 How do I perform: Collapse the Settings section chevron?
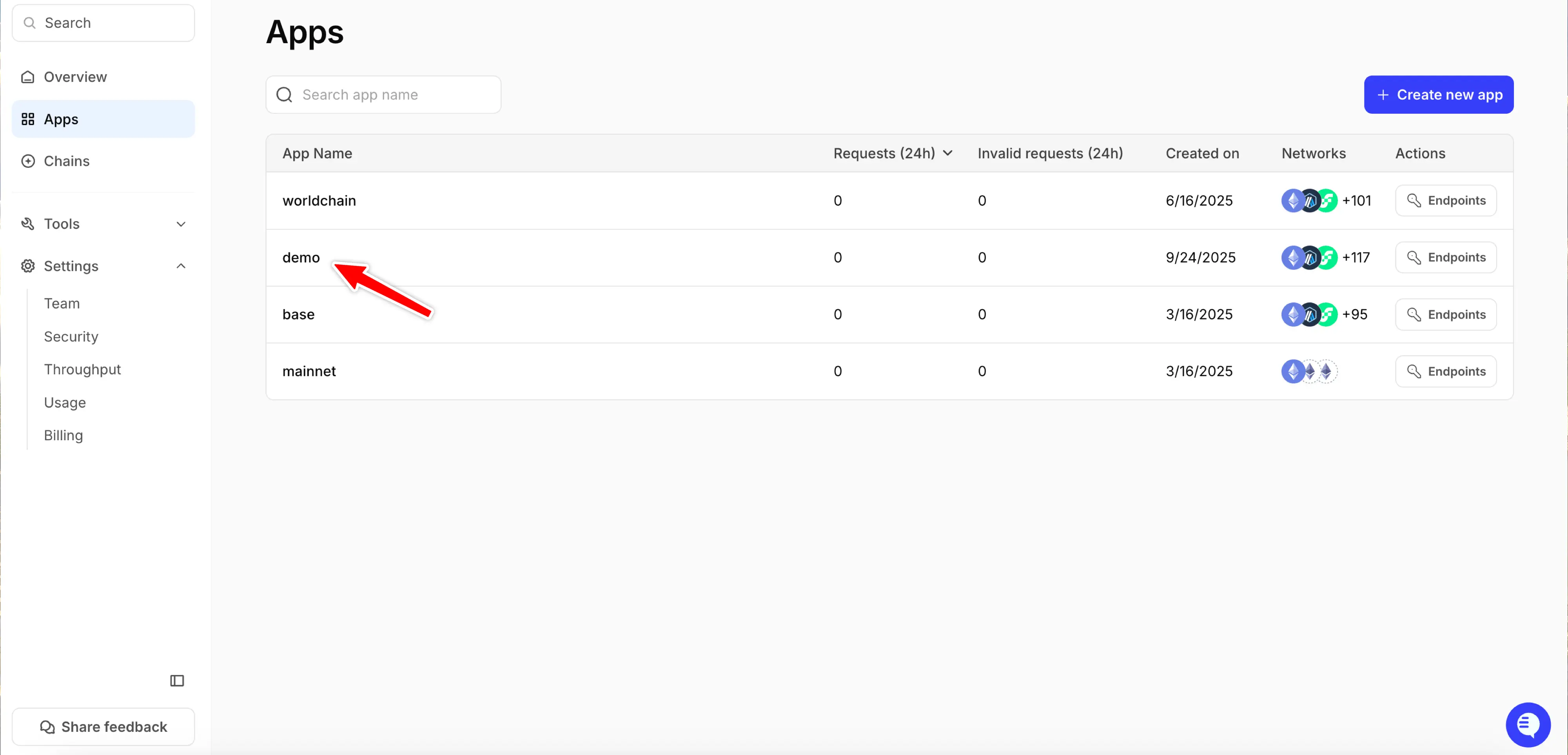[181, 266]
